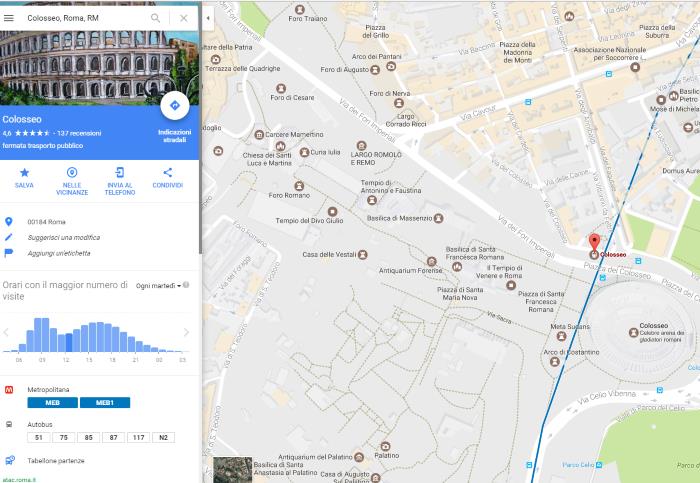This screenshot has height=483, width=700.
Task: Click Suggerisci una modifica
Action: (63, 237)
